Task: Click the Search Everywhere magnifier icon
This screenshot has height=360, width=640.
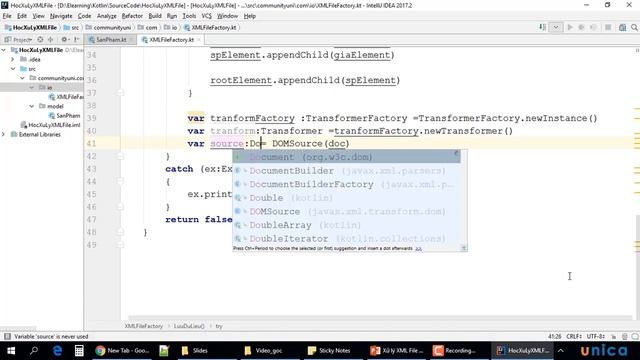Action: point(634,27)
